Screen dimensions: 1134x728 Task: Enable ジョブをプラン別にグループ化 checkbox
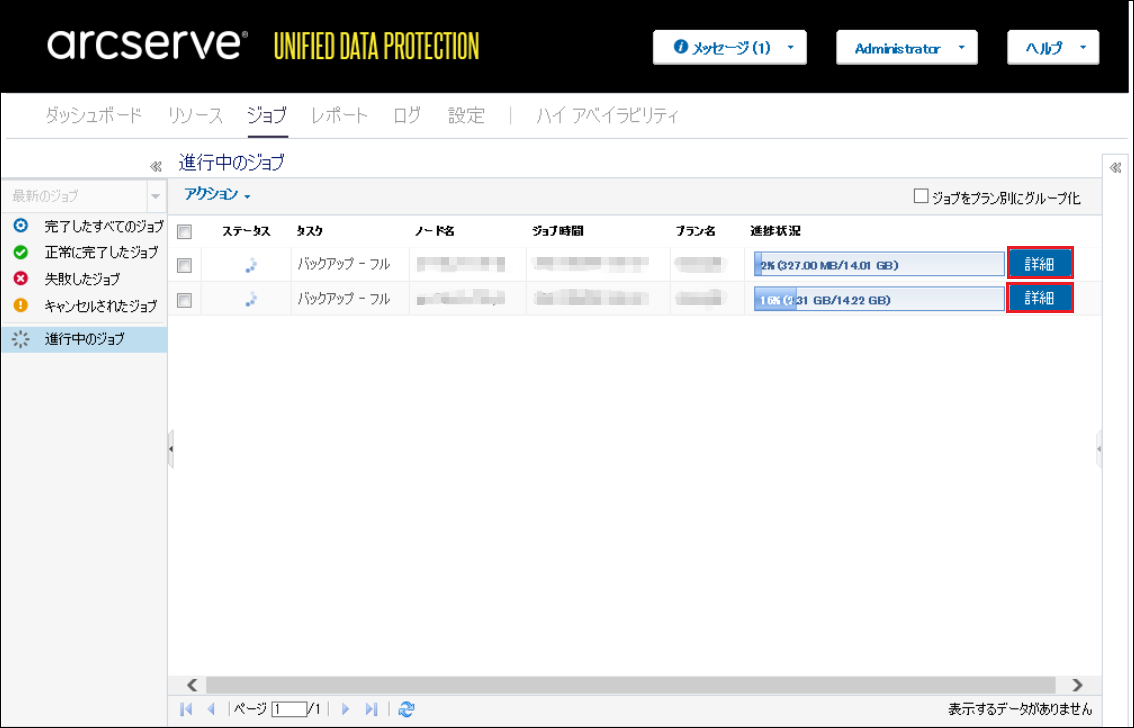[x=921, y=197]
